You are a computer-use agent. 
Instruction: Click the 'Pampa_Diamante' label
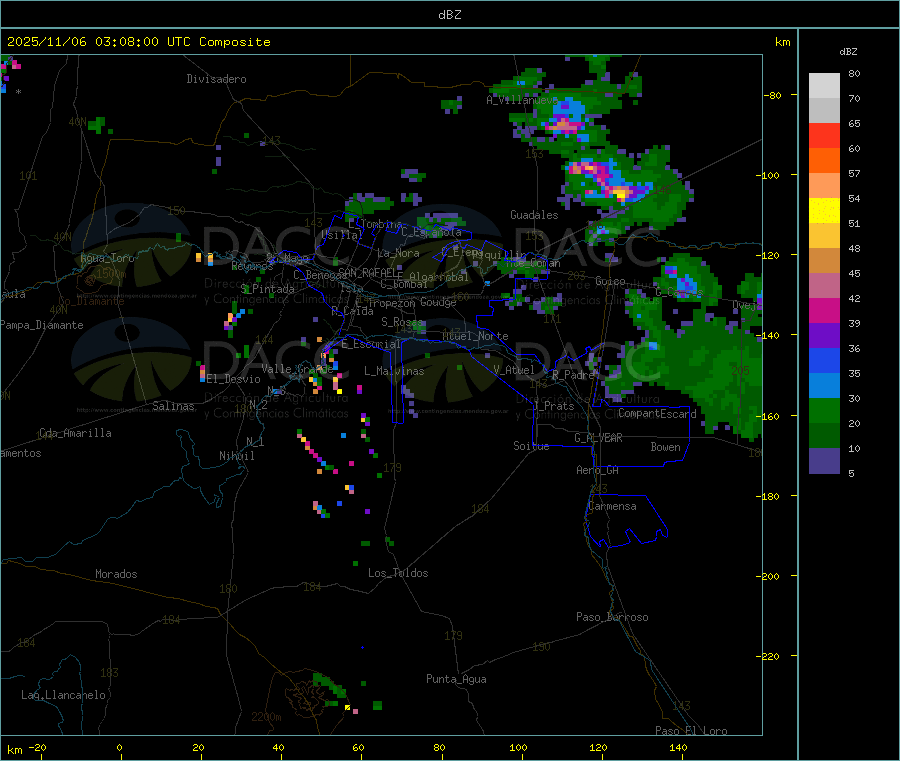42,325
